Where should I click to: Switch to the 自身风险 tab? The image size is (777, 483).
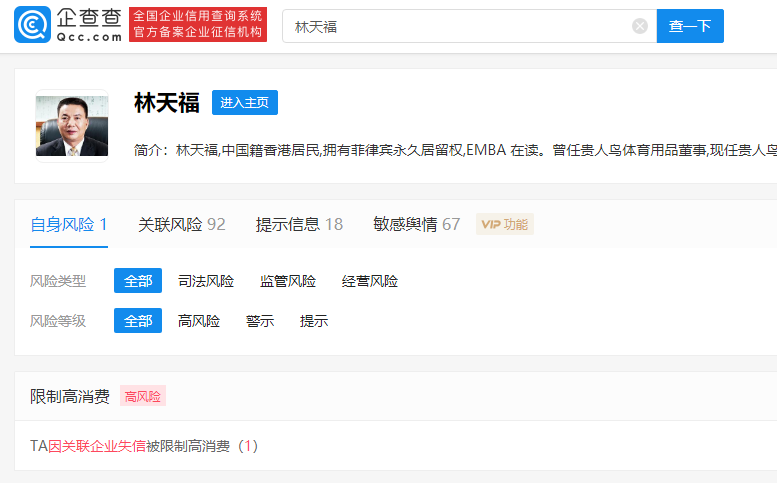68,224
